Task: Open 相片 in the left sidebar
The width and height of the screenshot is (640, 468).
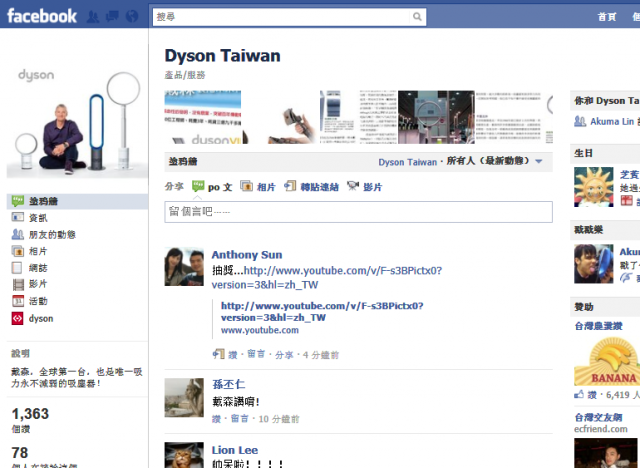Action: coord(38,251)
